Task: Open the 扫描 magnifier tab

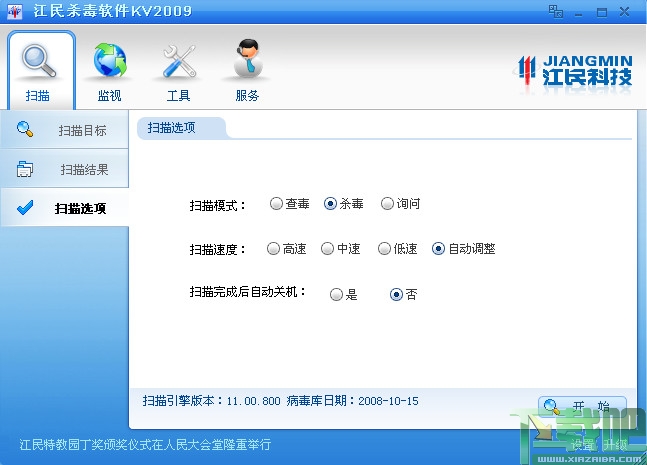Action: (x=41, y=70)
